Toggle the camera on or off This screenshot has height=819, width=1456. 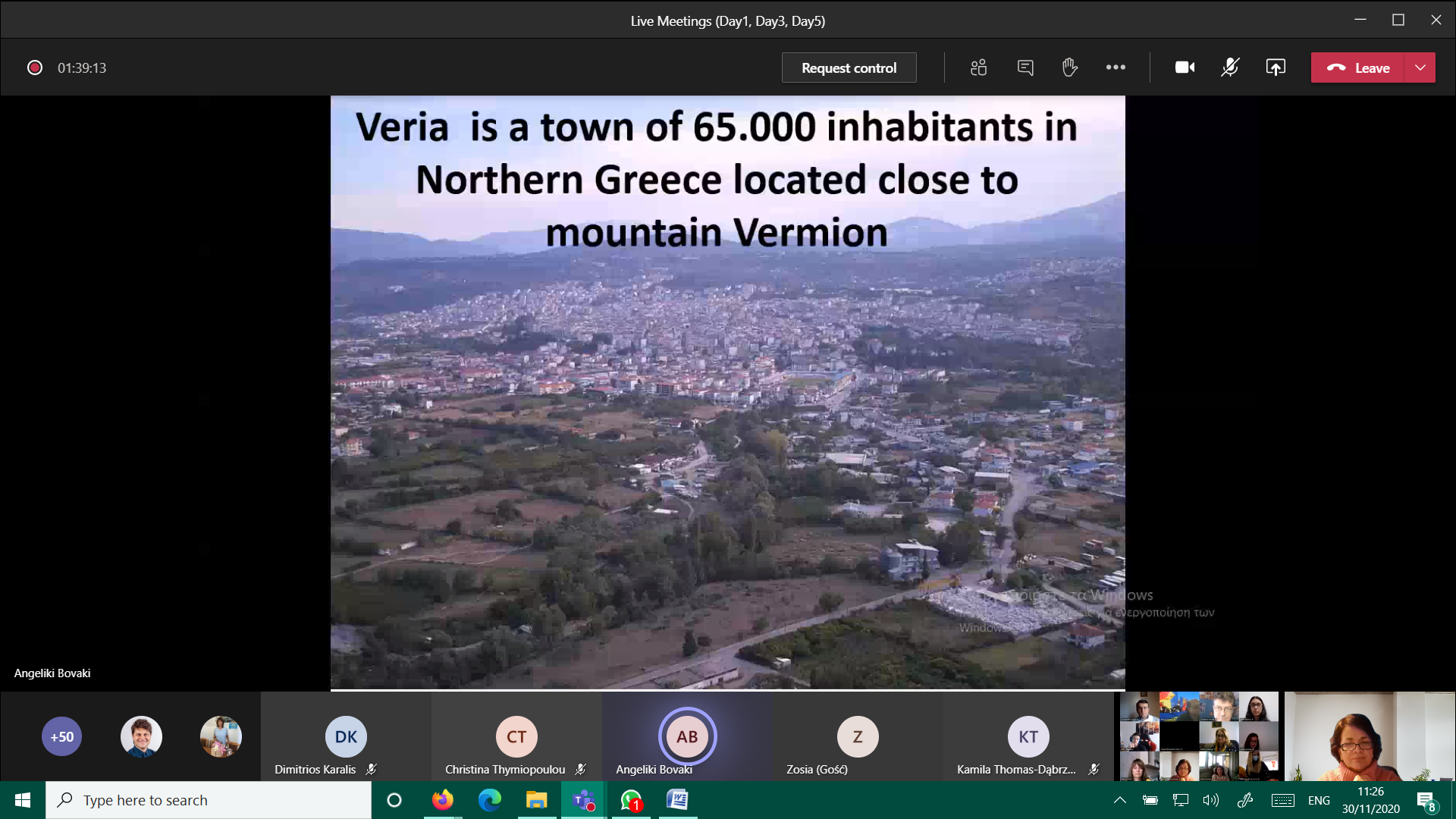pos(1185,67)
